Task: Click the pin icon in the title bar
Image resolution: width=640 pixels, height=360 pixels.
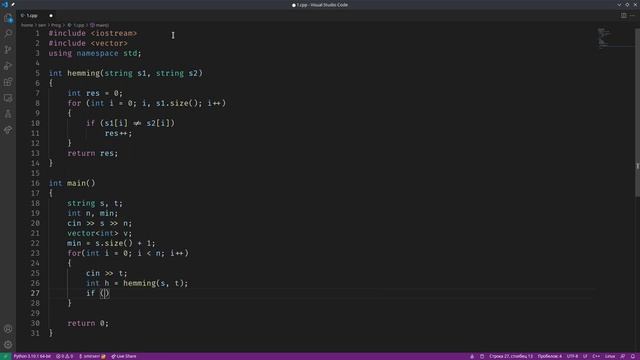Action: (13, 4)
